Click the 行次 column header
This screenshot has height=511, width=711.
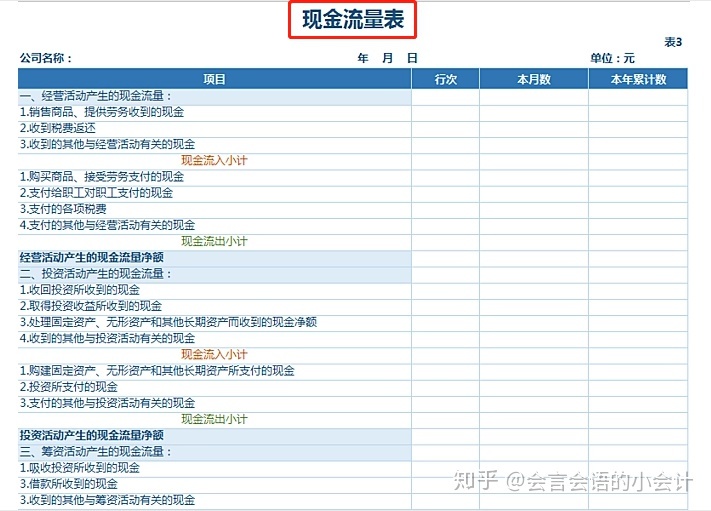pos(445,79)
